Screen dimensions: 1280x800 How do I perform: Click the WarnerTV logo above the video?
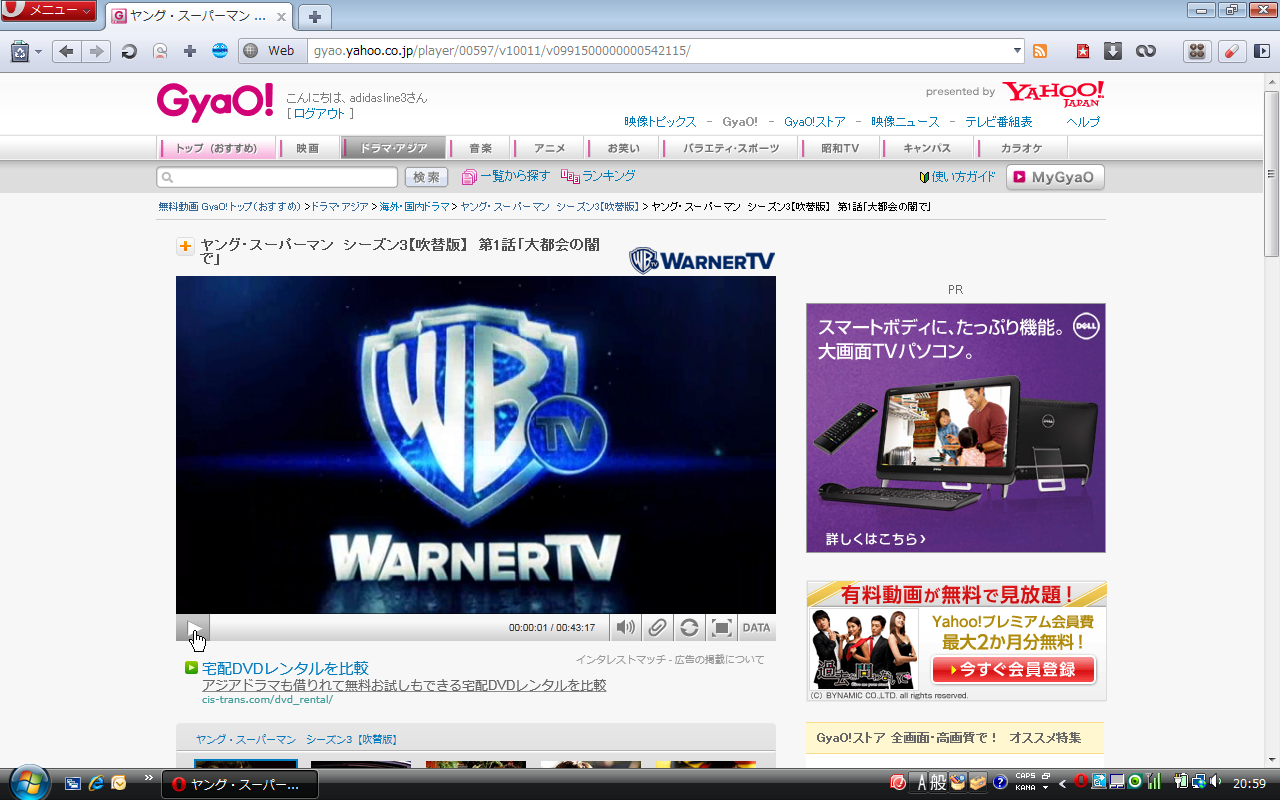click(x=702, y=261)
